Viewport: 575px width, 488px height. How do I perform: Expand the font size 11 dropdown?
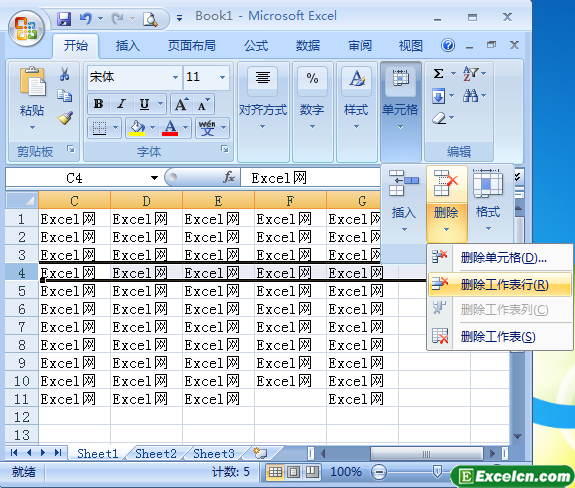[x=222, y=77]
